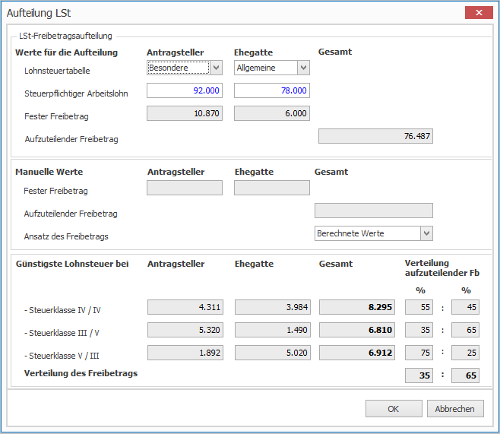Click heading 'Verteilung aufzuteilender Fb'
Image resolution: width=500 pixels, height=434 pixels.
(x=442, y=268)
